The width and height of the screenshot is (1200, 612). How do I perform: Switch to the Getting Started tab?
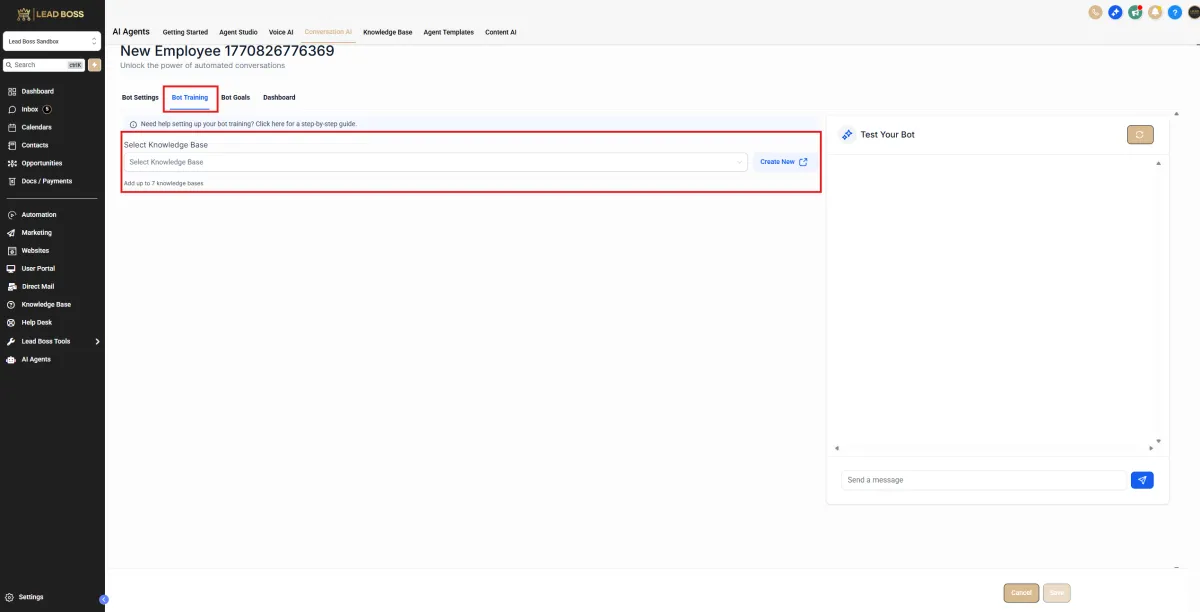(x=185, y=32)
